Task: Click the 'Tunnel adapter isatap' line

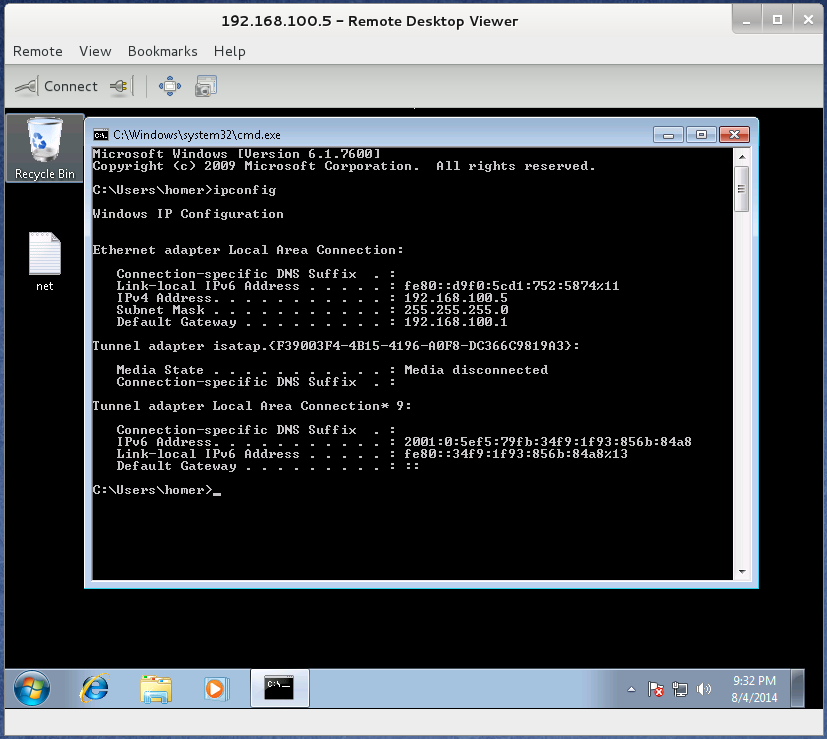Action: tap(336, 346)
